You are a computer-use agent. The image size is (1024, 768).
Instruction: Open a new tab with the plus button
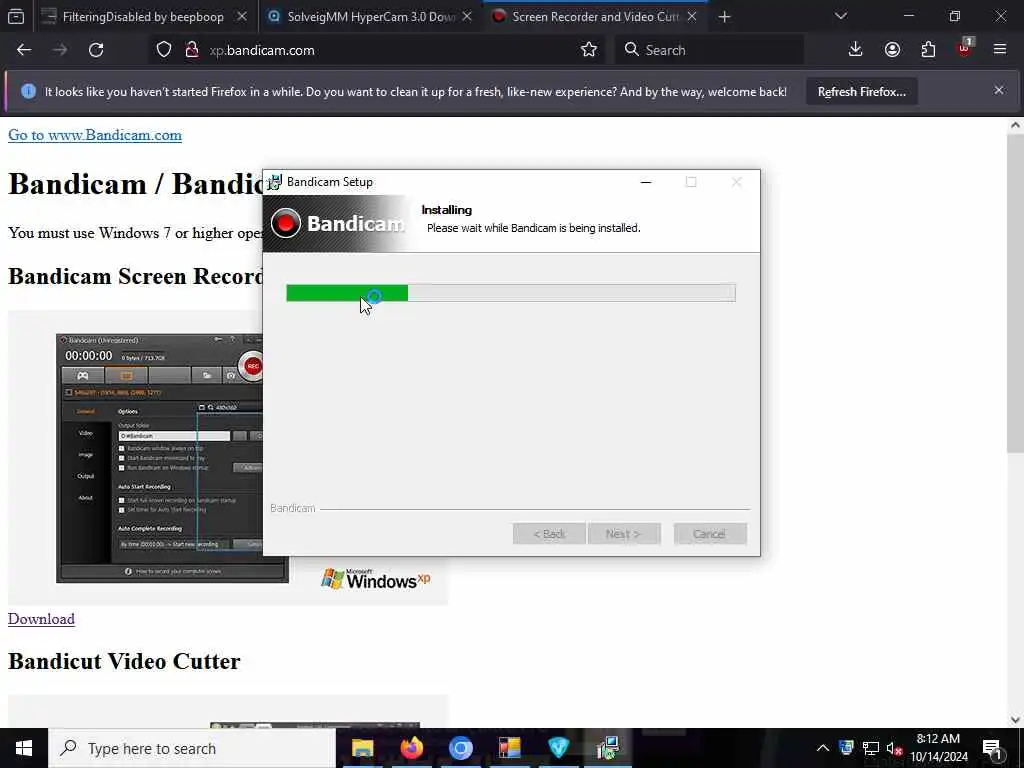pyautogui.click(x=724, y=17)
